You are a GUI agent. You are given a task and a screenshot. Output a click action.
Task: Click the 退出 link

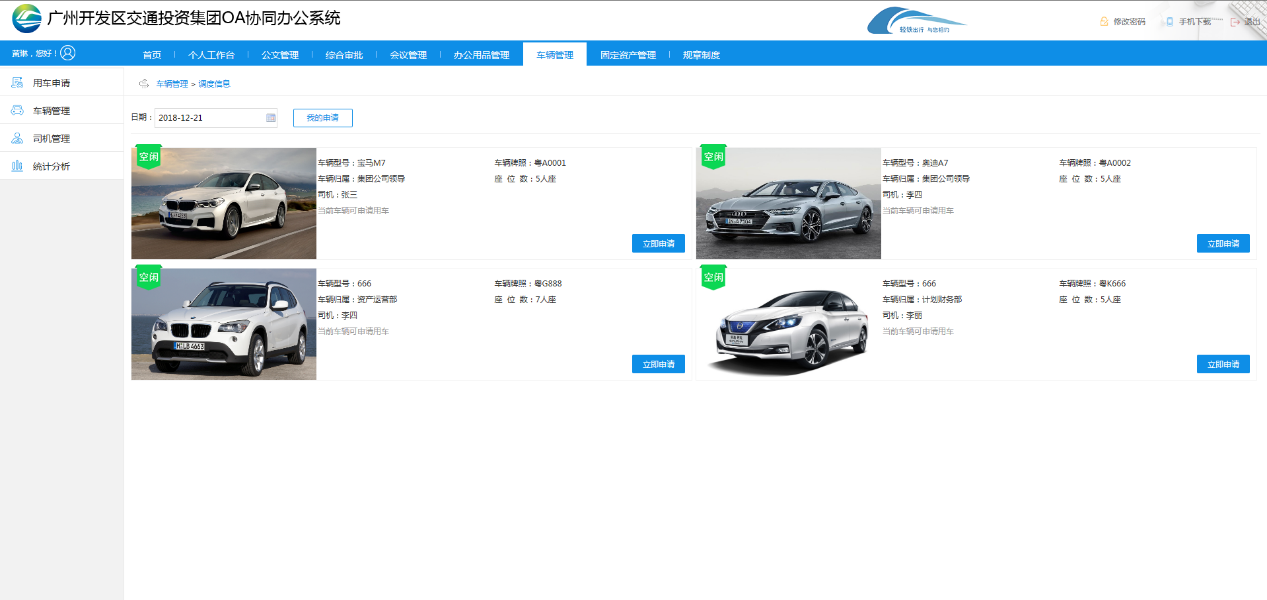click(x=1252, y=21)
